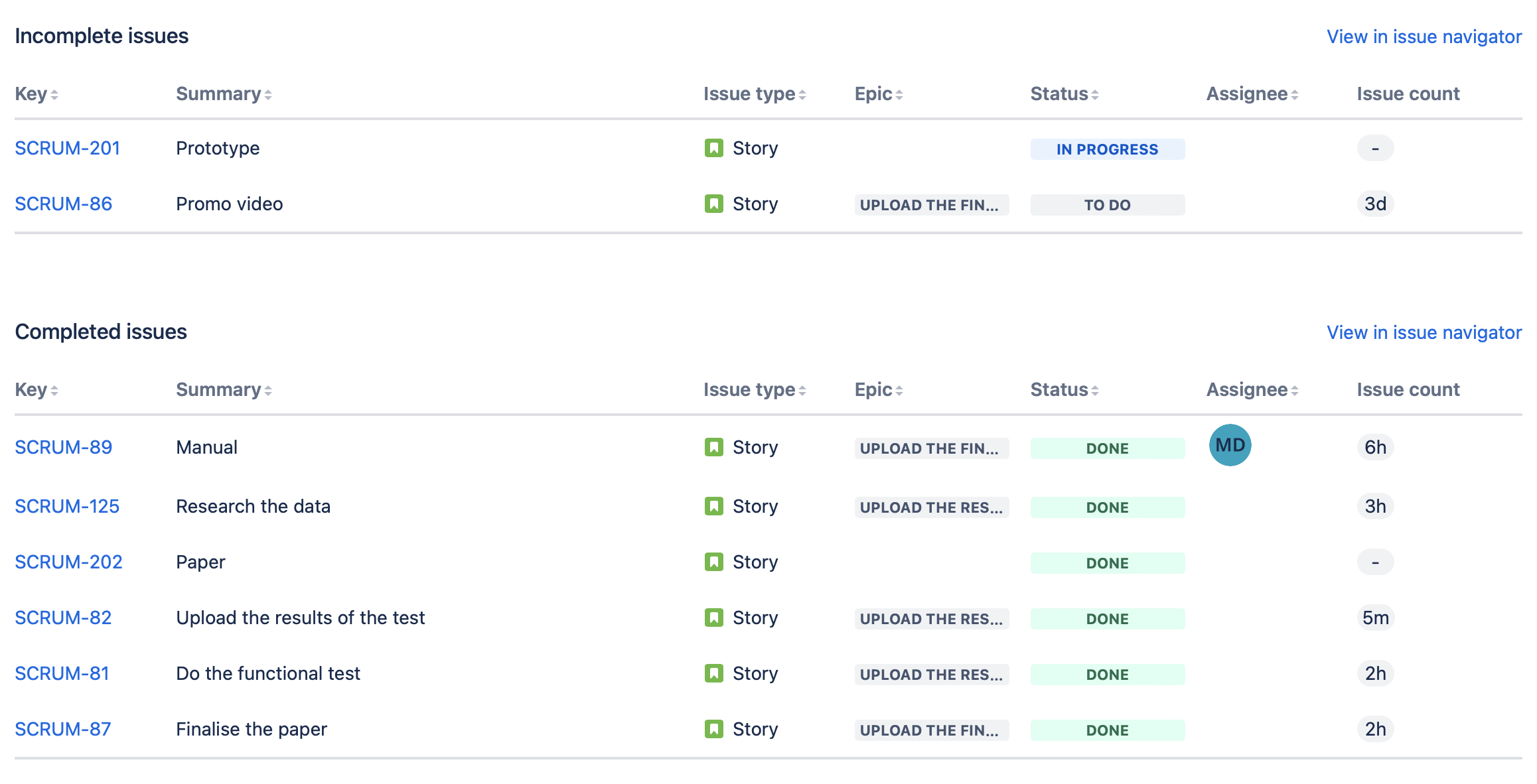Click Story icon for SCRUM-201 Prototype
Viewport: 1537px width, 784px height.
[x=713, y=148]
